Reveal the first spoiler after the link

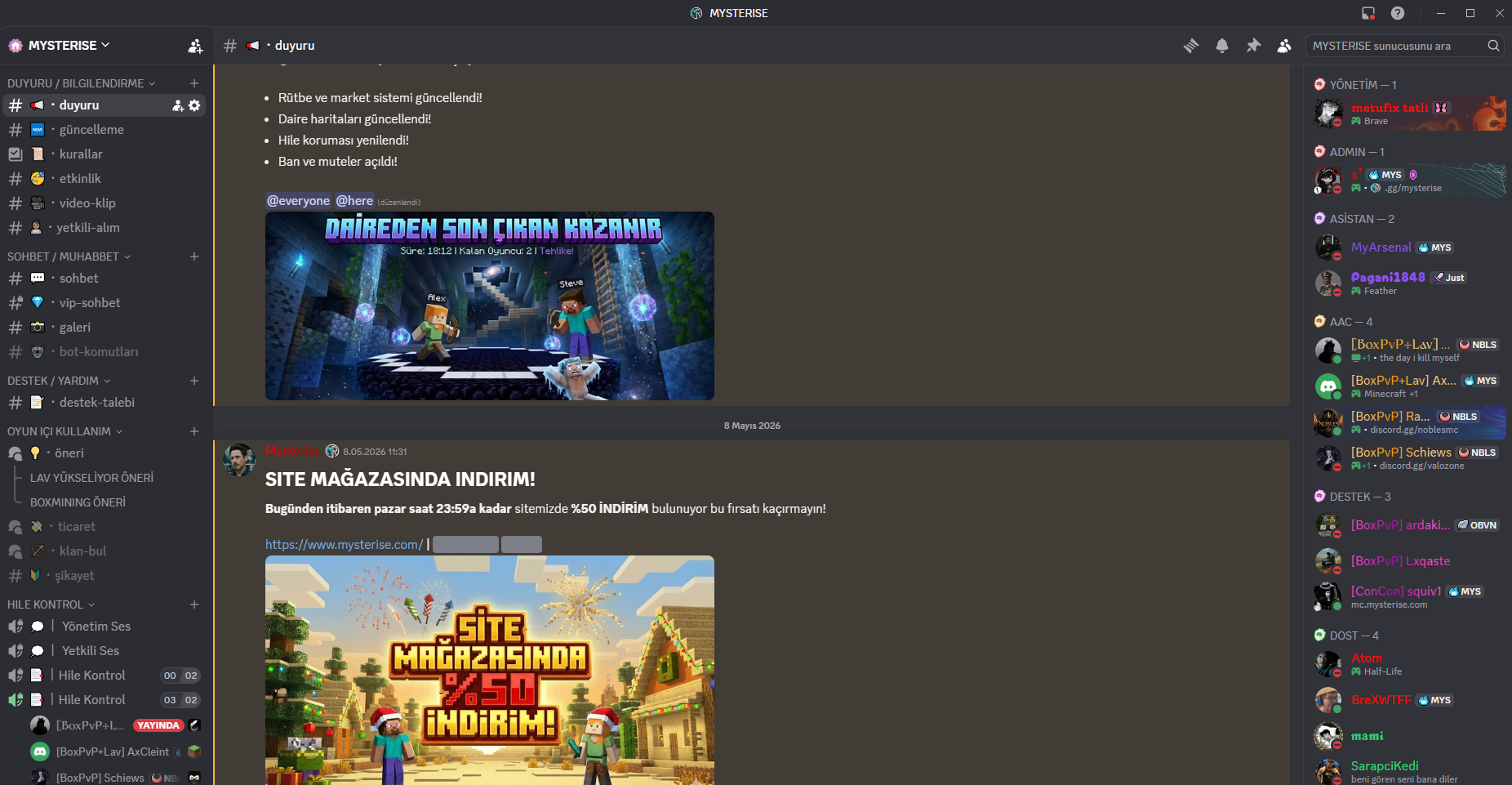coord(465,545)
